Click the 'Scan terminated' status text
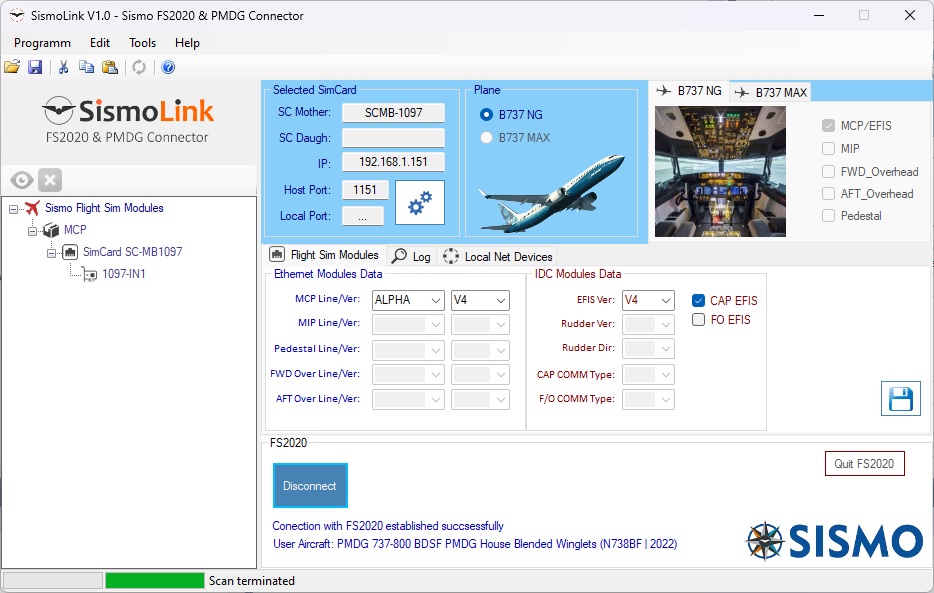Image resolution: width=934 pixels, height=593 pixels. click(x=251, y=580)
